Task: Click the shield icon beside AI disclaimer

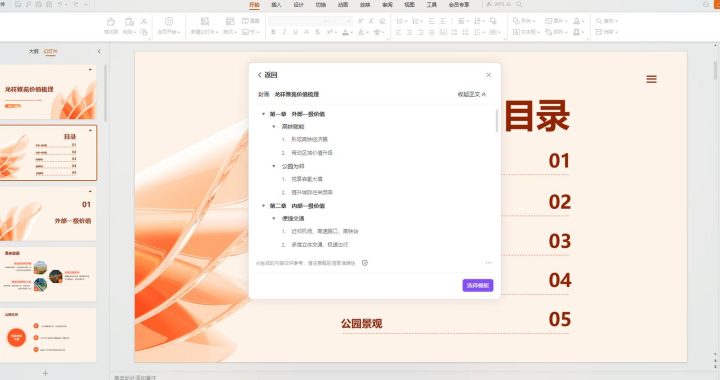Action: [365, 263]
